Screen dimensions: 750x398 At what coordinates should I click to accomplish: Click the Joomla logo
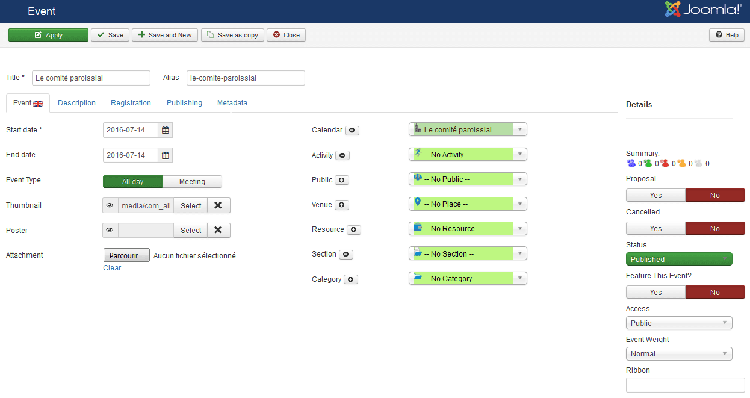(x=703, y=9)
